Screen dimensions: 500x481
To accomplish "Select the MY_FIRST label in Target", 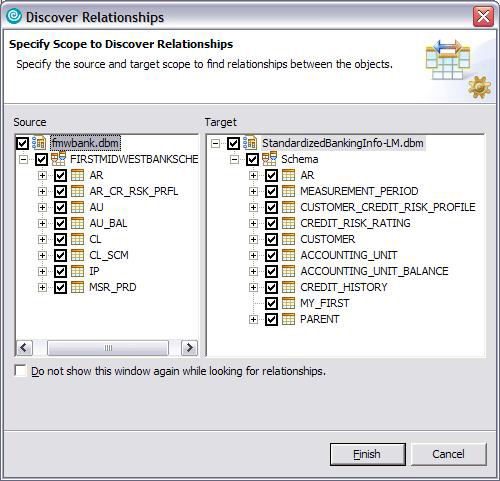I will click(325, 303).
